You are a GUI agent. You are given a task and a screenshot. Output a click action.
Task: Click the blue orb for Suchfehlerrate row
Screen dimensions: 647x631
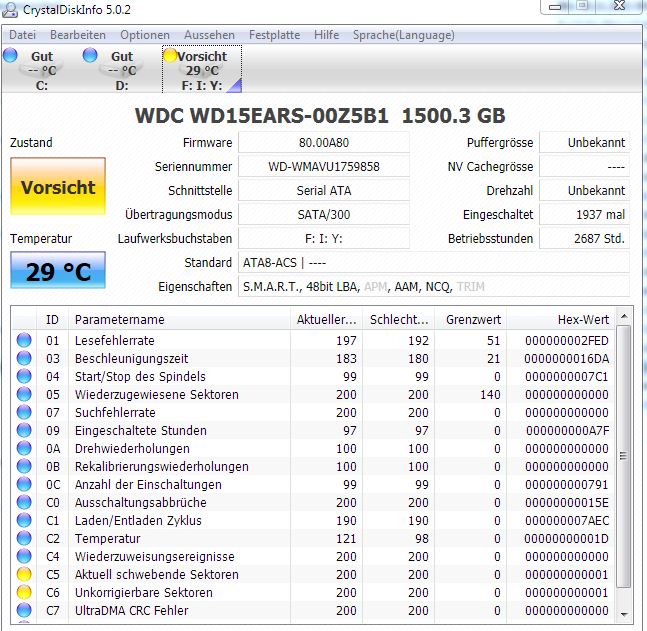[x=24, y=412]
